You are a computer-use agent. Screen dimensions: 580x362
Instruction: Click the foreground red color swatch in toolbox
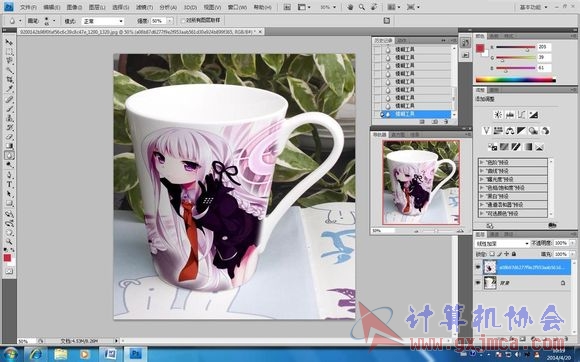7,258
